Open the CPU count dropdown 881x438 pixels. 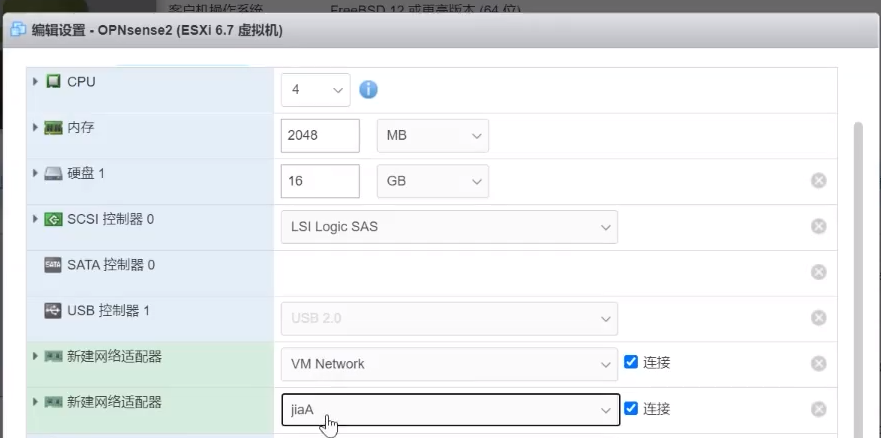point(316,90)
